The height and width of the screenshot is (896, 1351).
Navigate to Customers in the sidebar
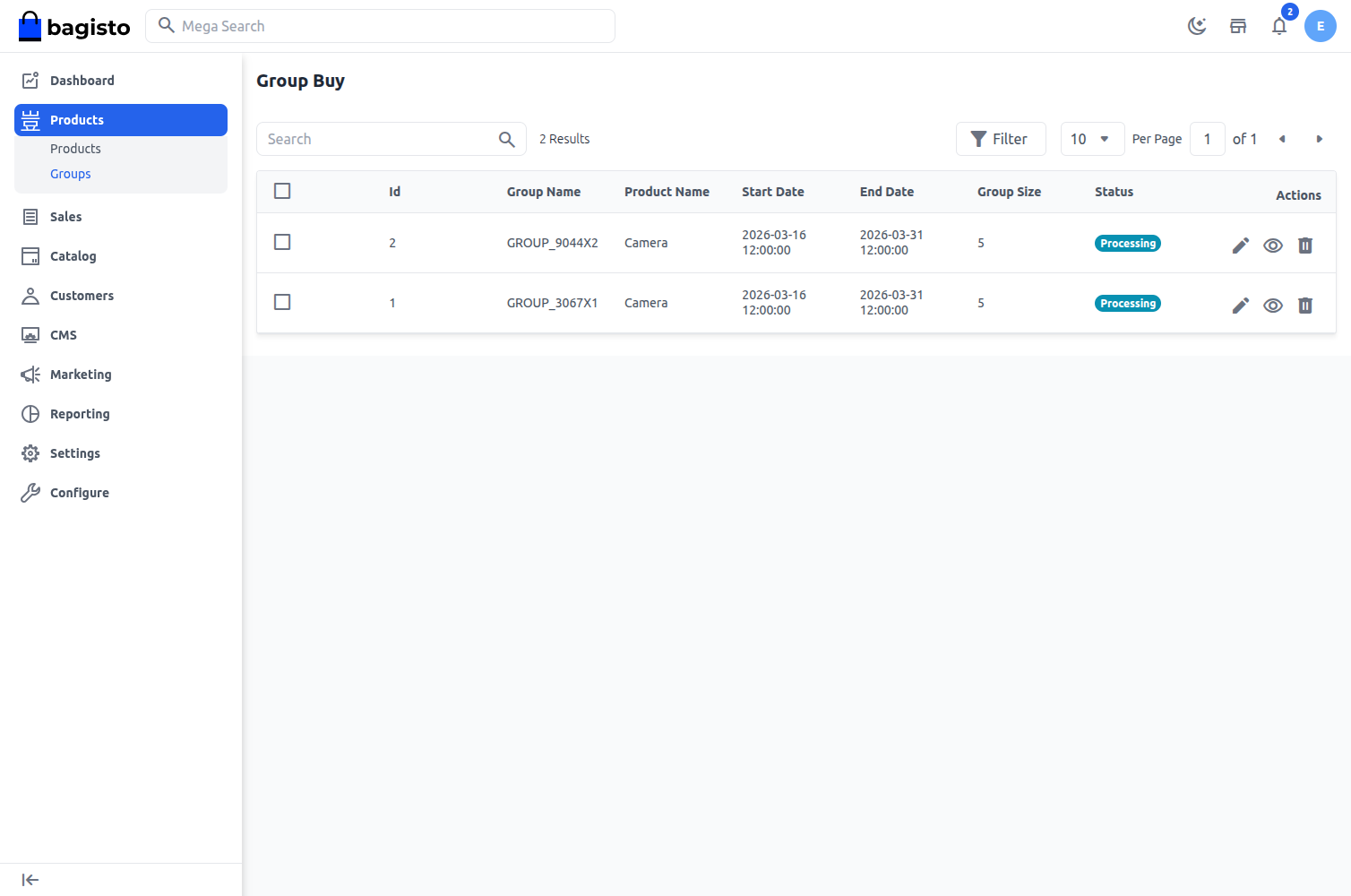click(x=82, y=296)
